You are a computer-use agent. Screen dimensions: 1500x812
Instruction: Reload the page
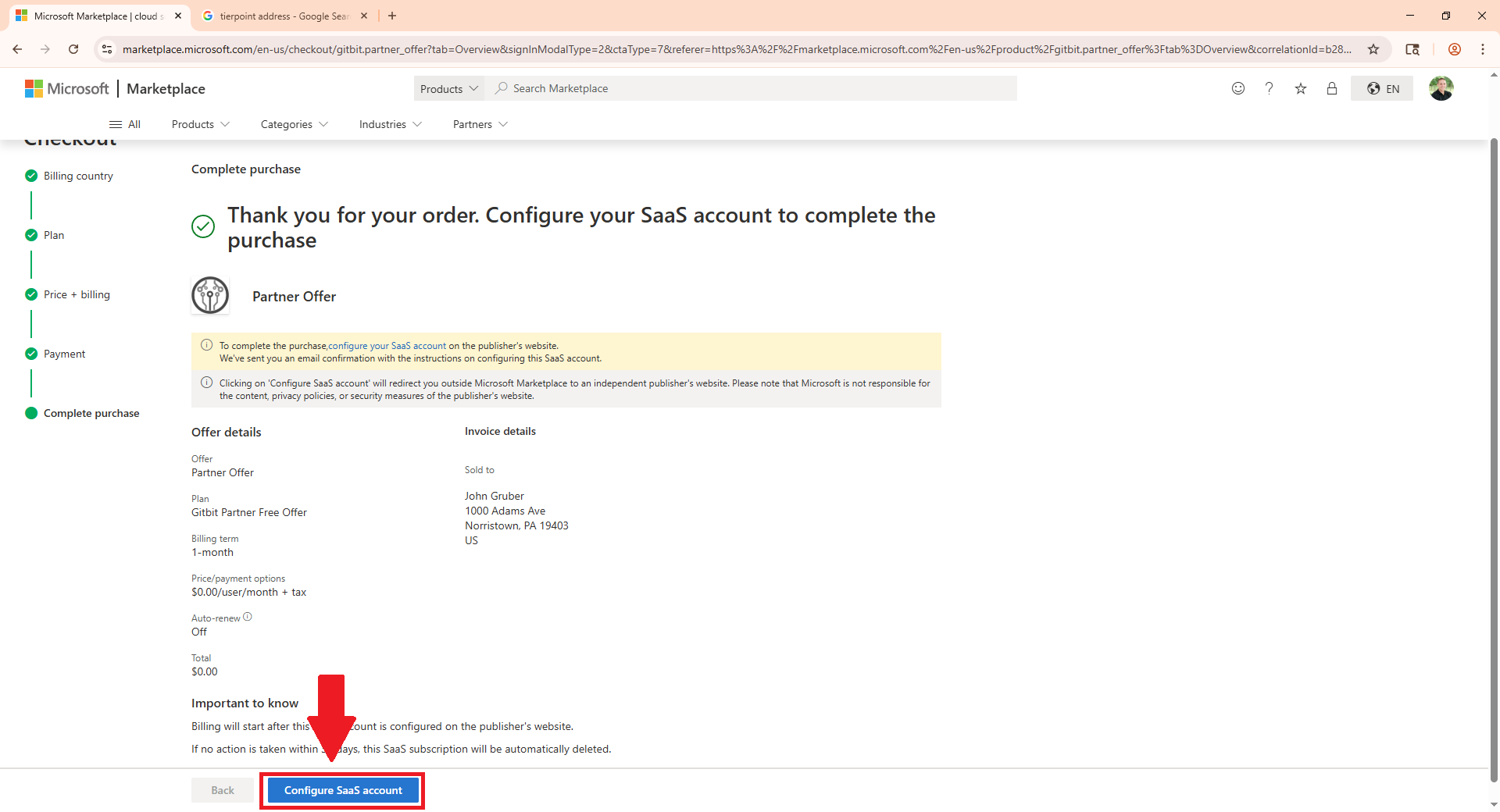(x=73, y=49)
